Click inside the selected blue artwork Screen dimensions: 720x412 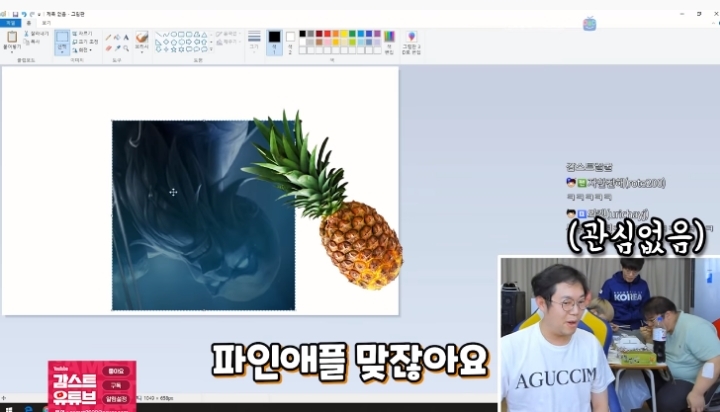203,215
